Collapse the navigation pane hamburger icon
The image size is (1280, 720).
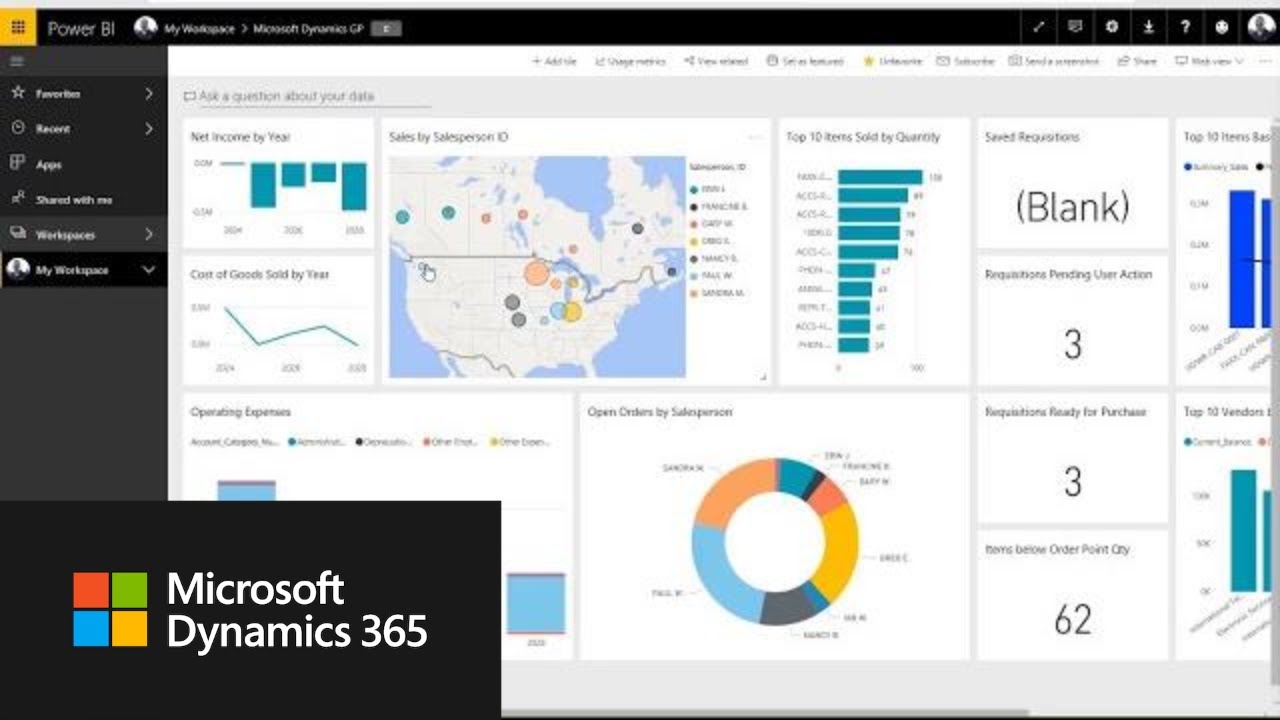(x=16, y=62)
